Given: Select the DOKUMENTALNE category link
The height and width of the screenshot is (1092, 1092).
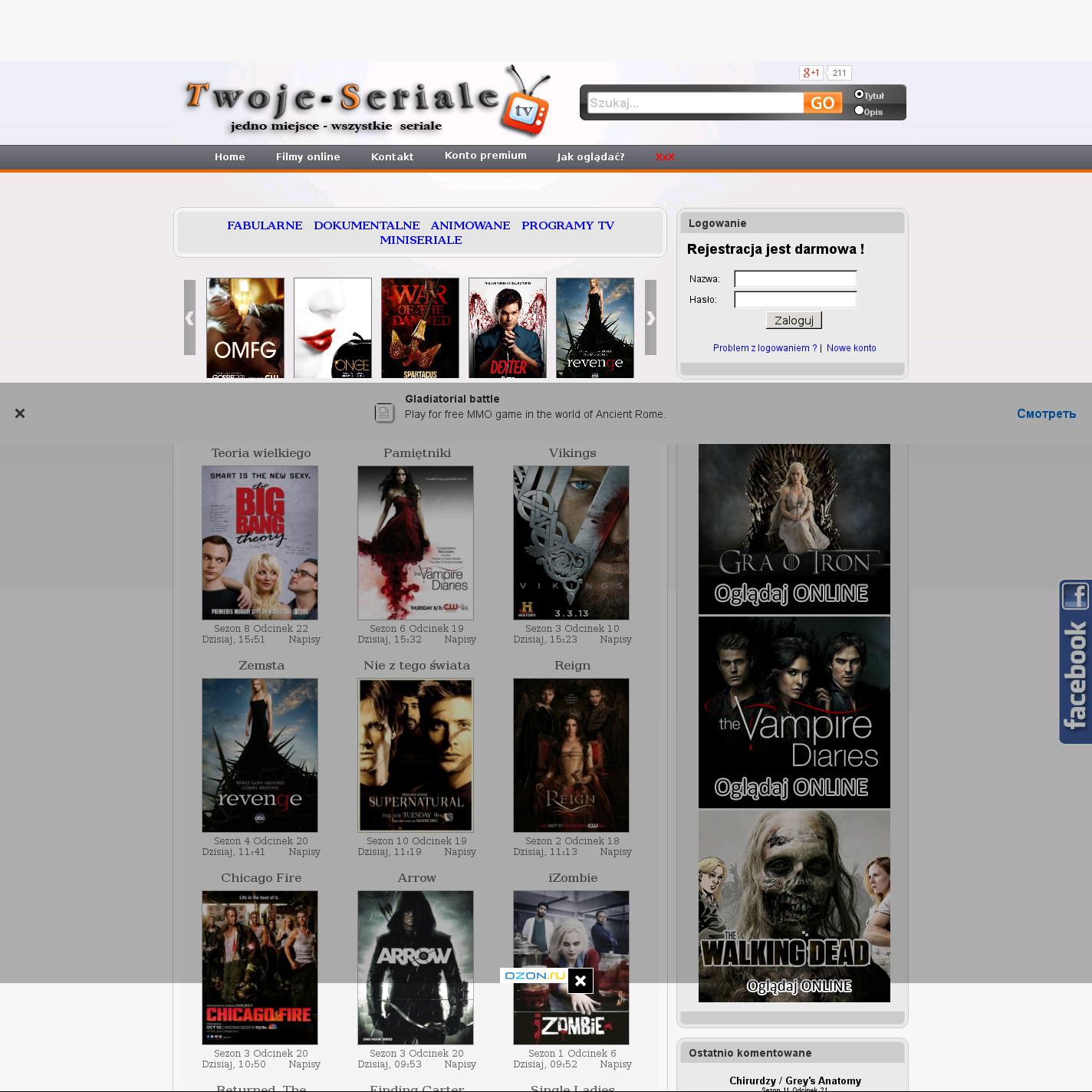Looking at the screenshot, I should tap(367, 225).
